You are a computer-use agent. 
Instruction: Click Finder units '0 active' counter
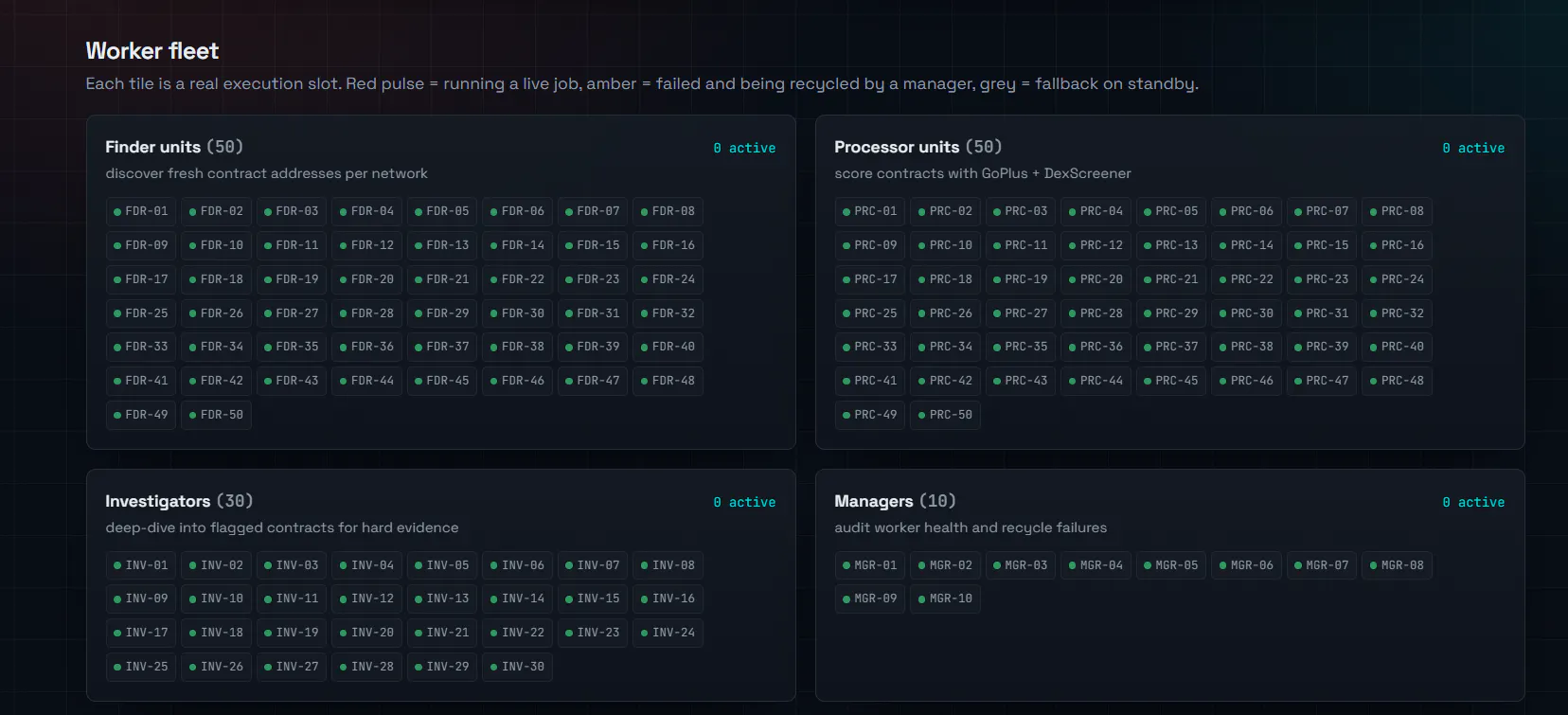coord(744,148)
